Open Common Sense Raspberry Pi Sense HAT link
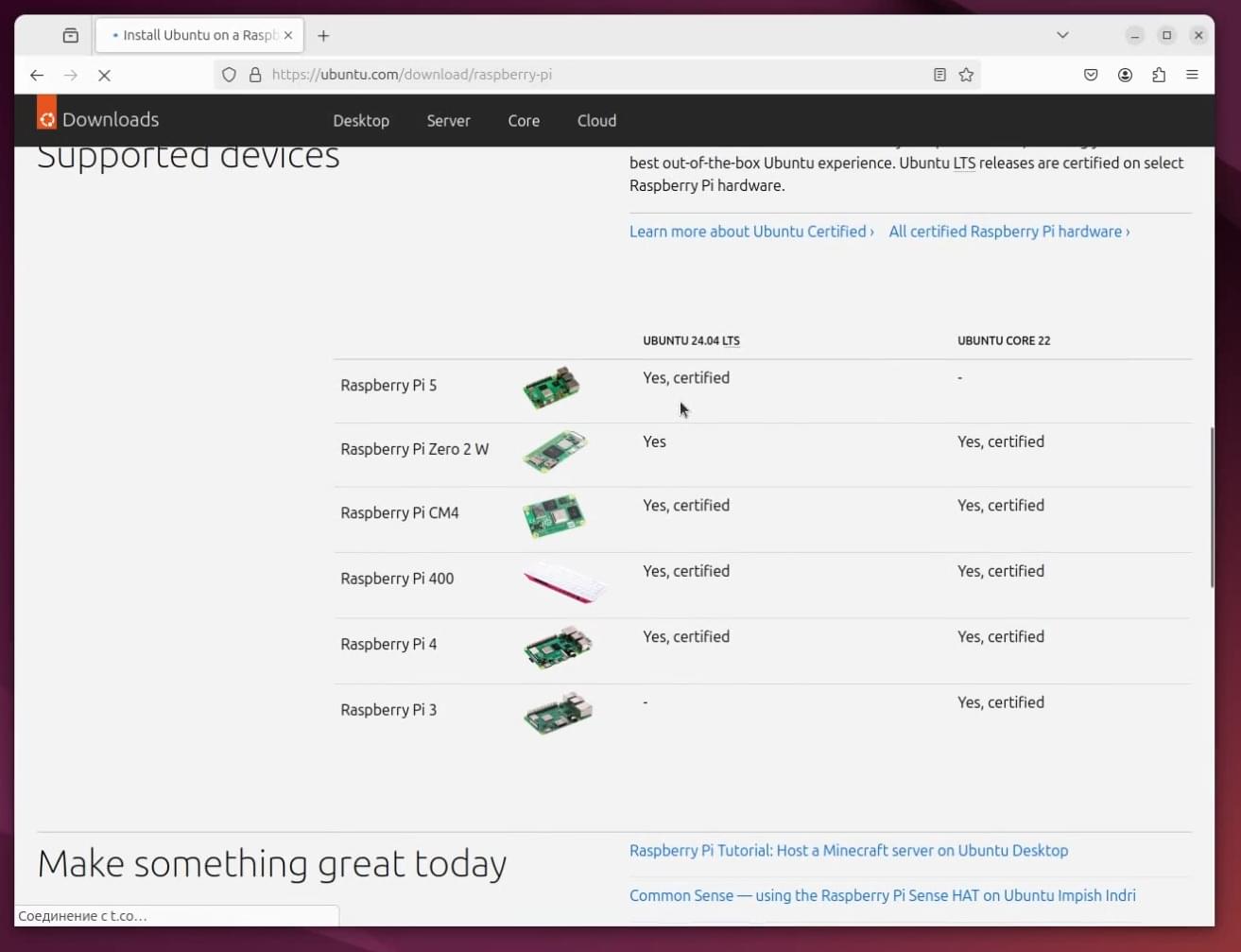Viewport: 1241px width, 952px height. pyautogui.click(x=883, y=895)
